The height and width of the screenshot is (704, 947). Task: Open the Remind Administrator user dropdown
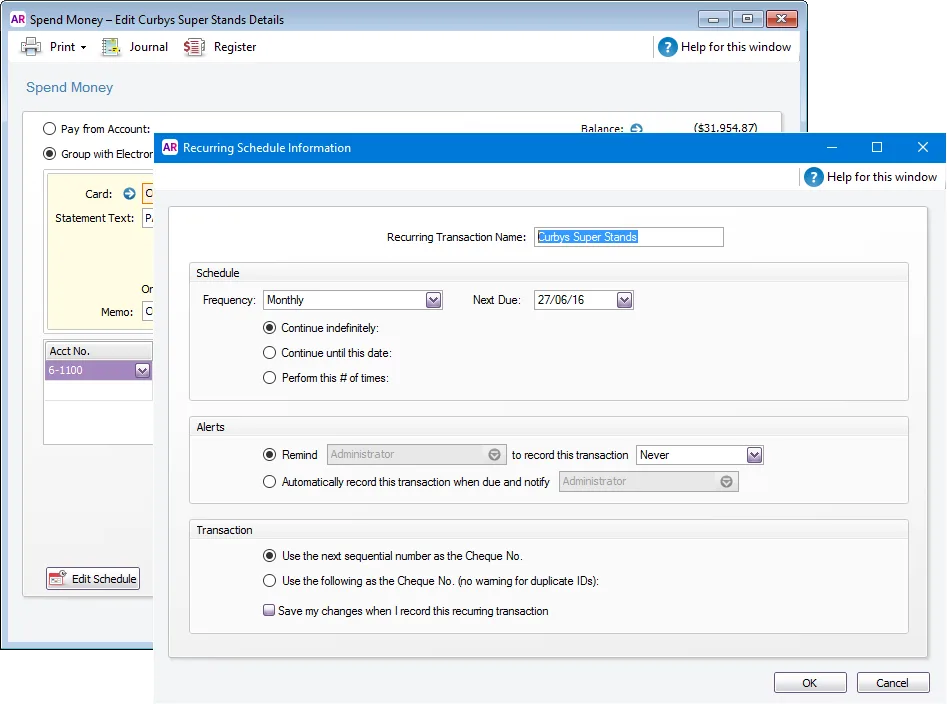click(x=494, y=455)
